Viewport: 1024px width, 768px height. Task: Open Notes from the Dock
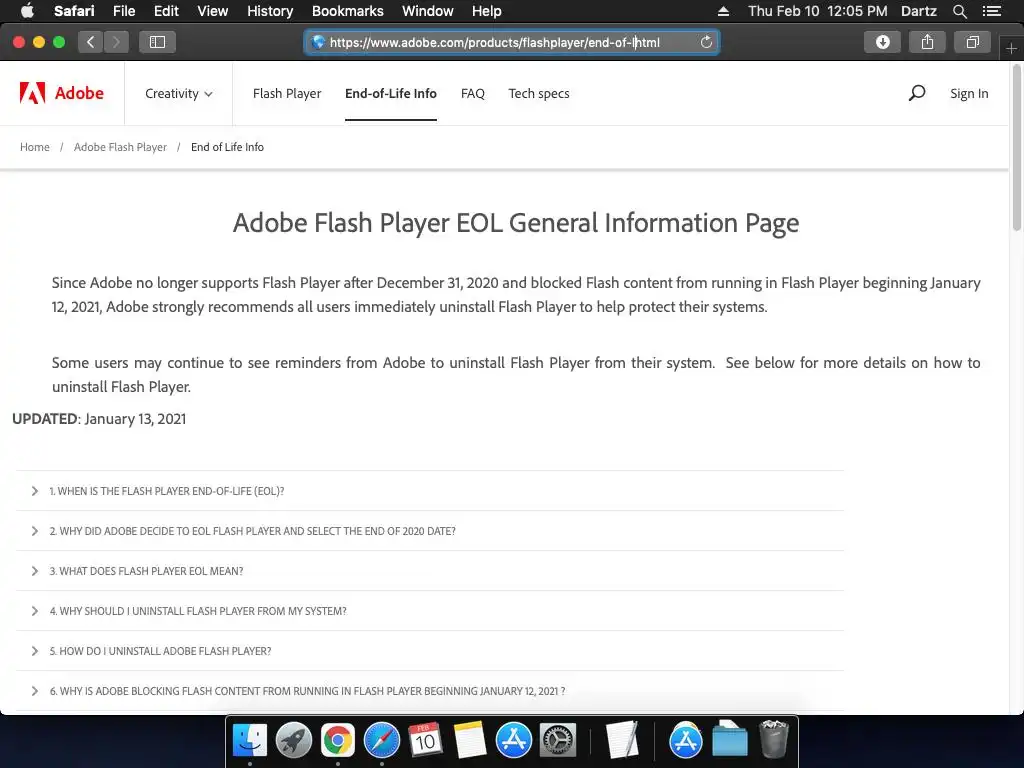(x=470, y=741)
